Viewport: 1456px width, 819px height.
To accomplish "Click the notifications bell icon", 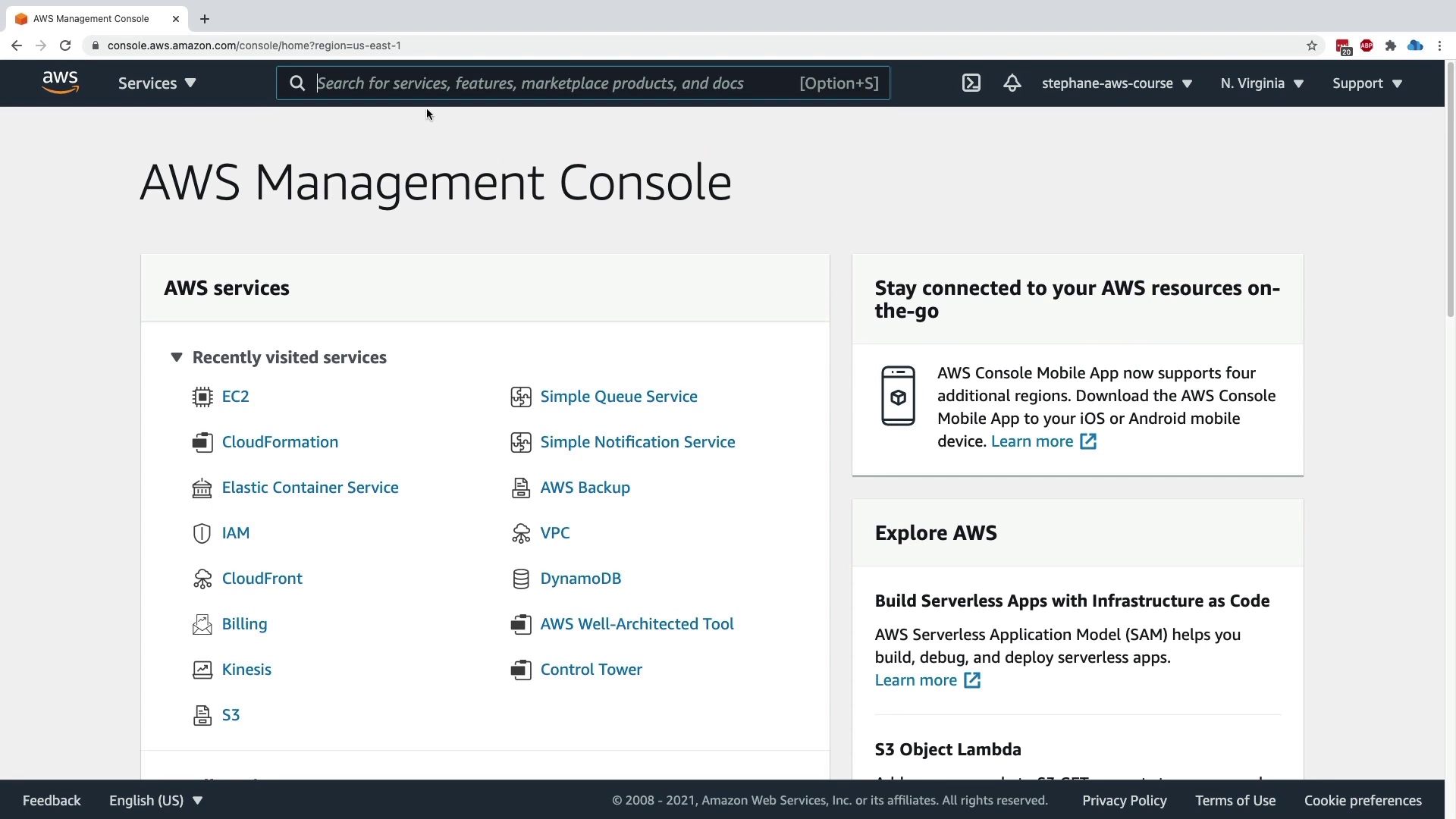I will [1012, 83].
